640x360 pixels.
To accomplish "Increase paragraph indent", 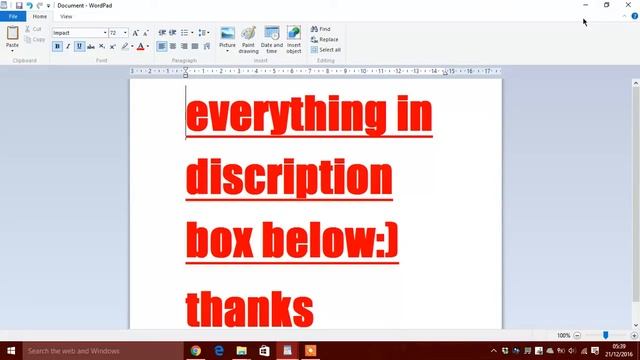I will [x=173, y=33].
